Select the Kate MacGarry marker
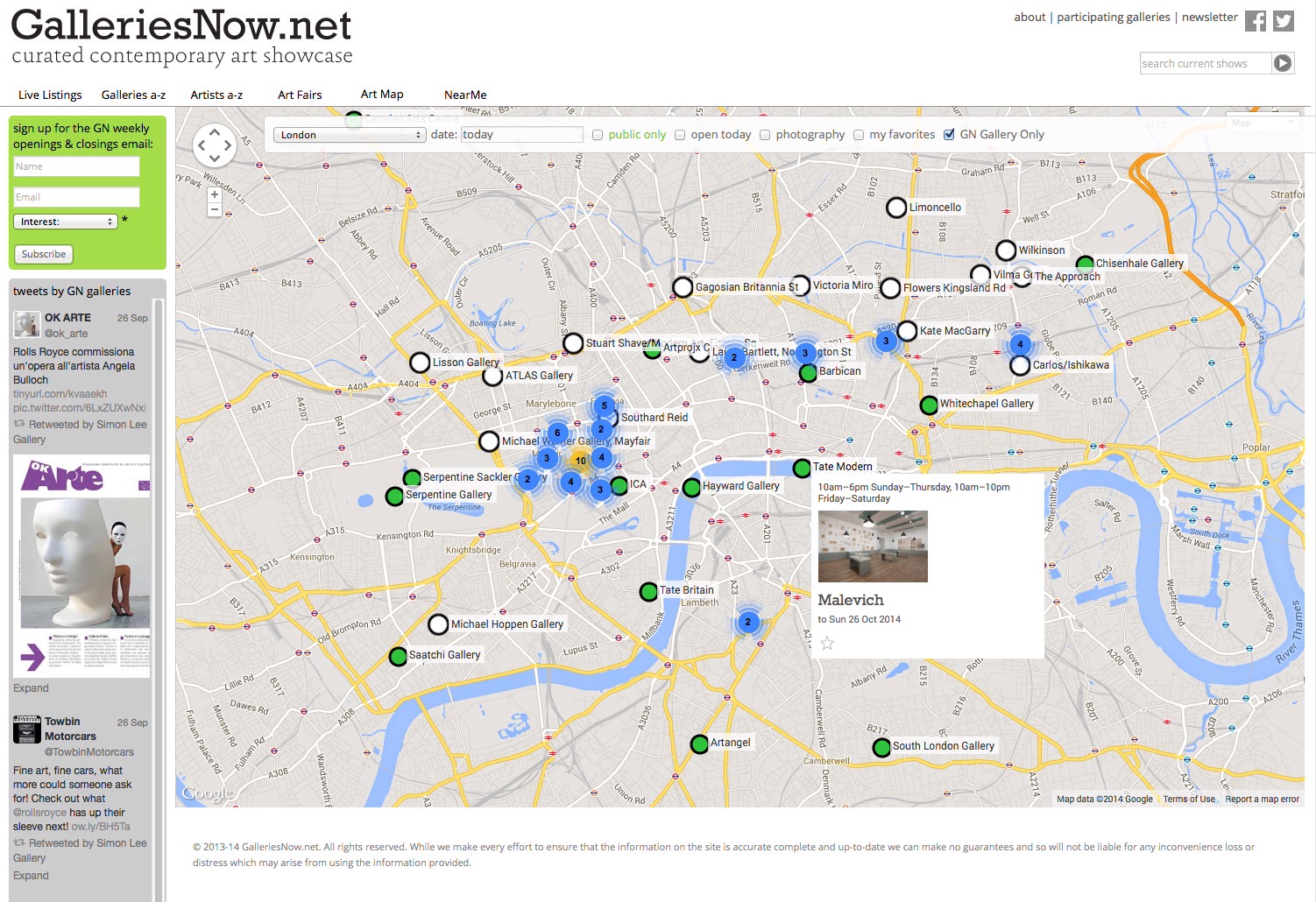Viewport: 1316px width, 902px height. click(x=907, y=331)
